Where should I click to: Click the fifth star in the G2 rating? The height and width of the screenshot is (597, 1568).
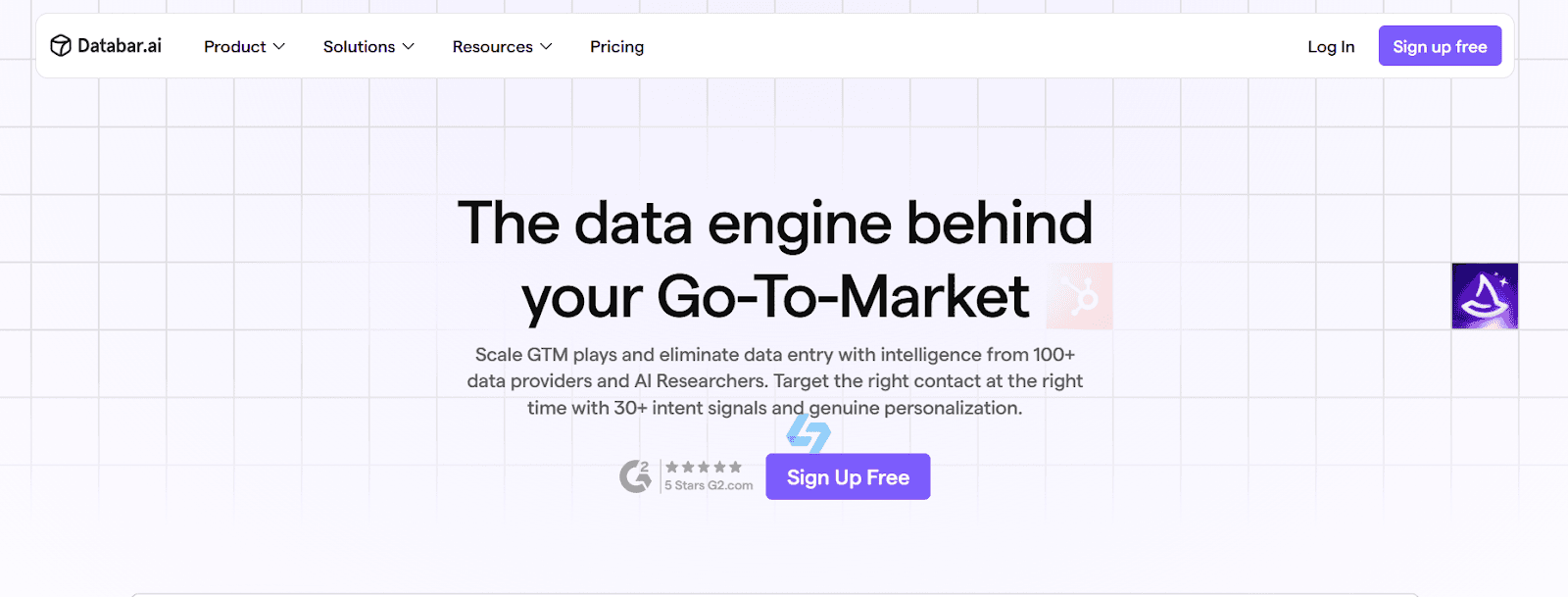pos(735,467)
